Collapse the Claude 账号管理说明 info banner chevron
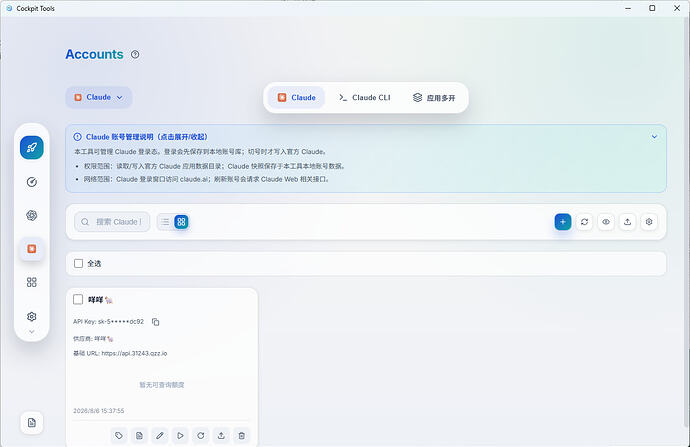 pos(654,136)
